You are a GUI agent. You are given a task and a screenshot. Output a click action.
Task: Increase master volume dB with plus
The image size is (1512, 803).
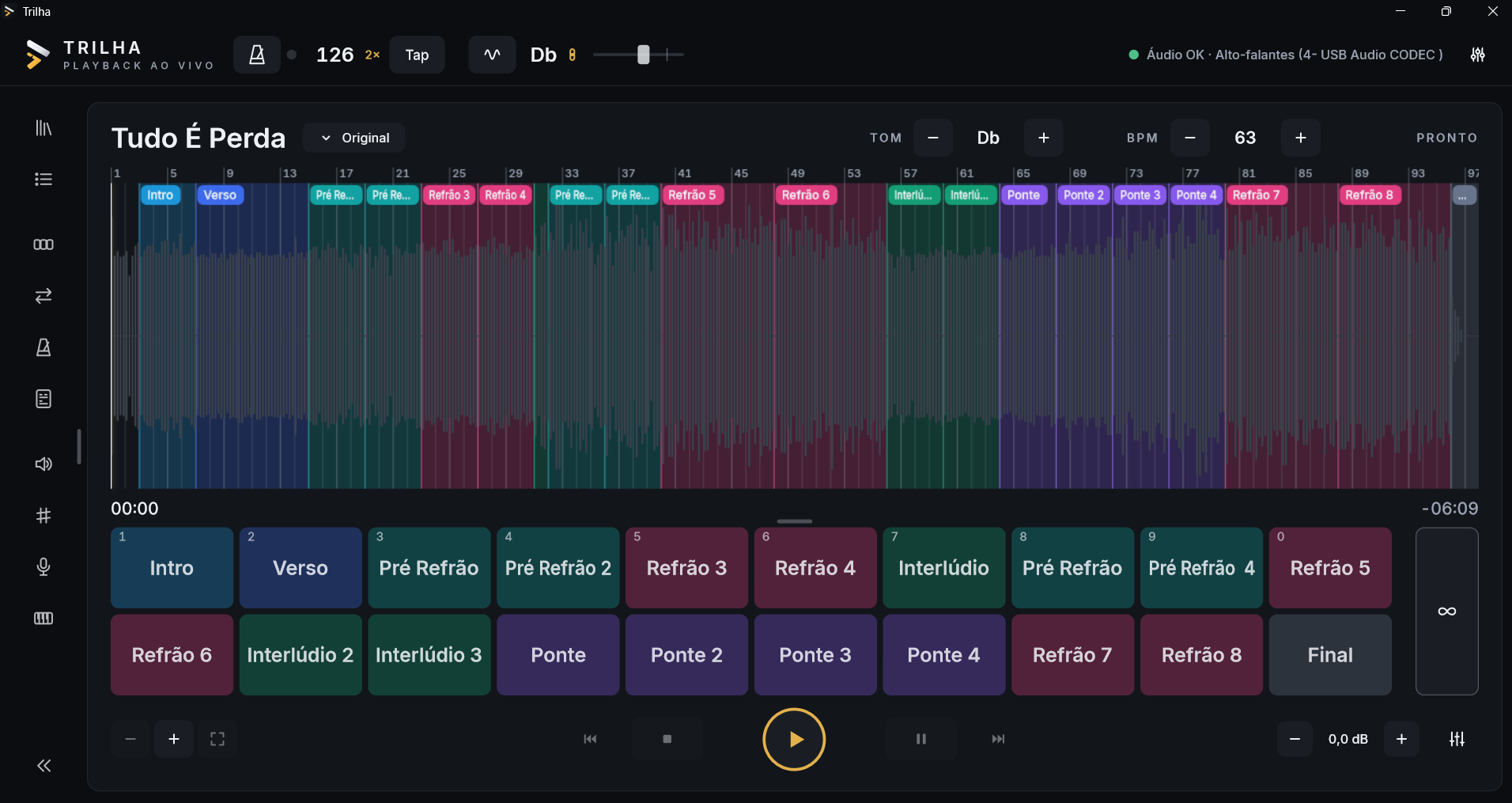[x=1401, y=739]
